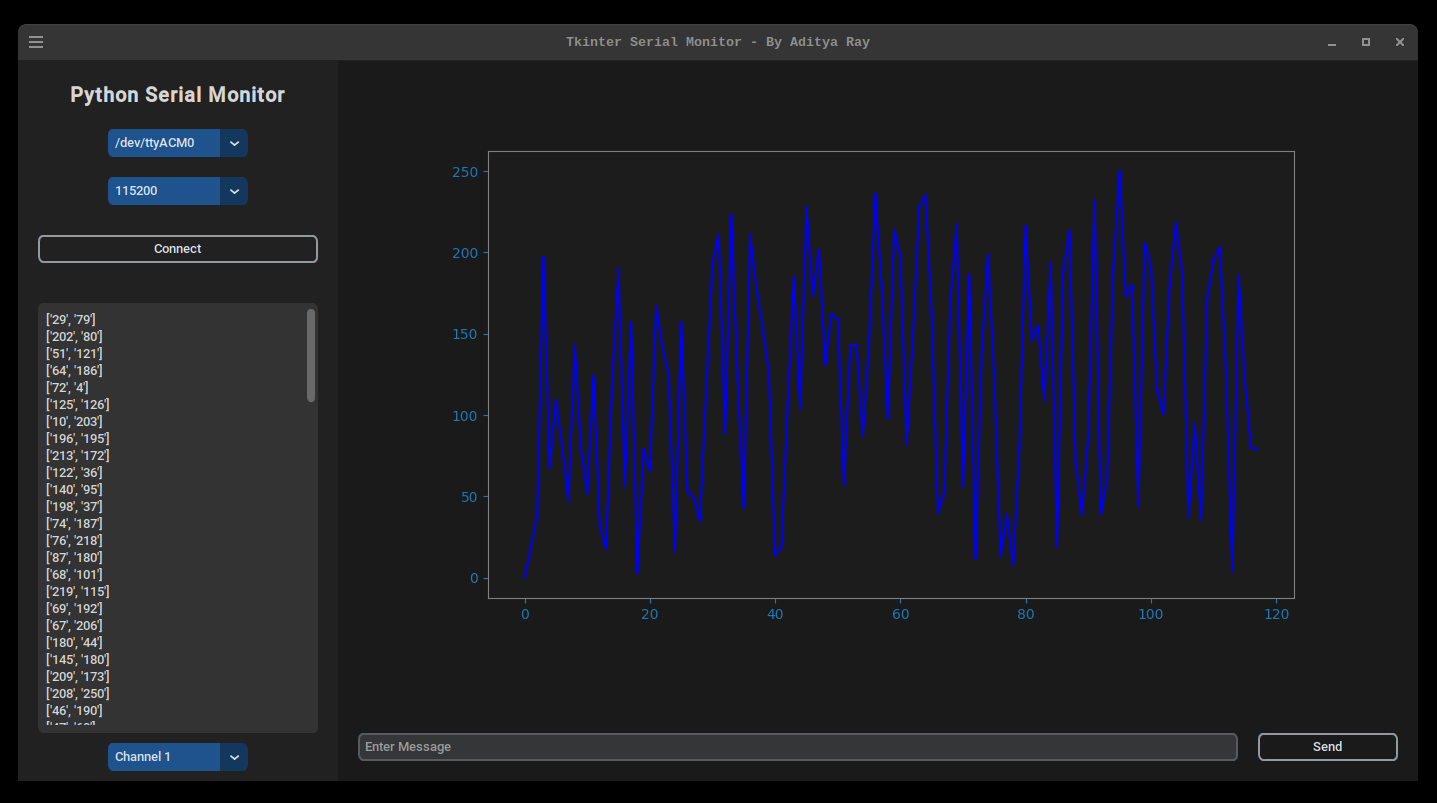Click the chevron arrow beside 115200
This screenshot has height=803, width=1437.
[x=234, y=191]
